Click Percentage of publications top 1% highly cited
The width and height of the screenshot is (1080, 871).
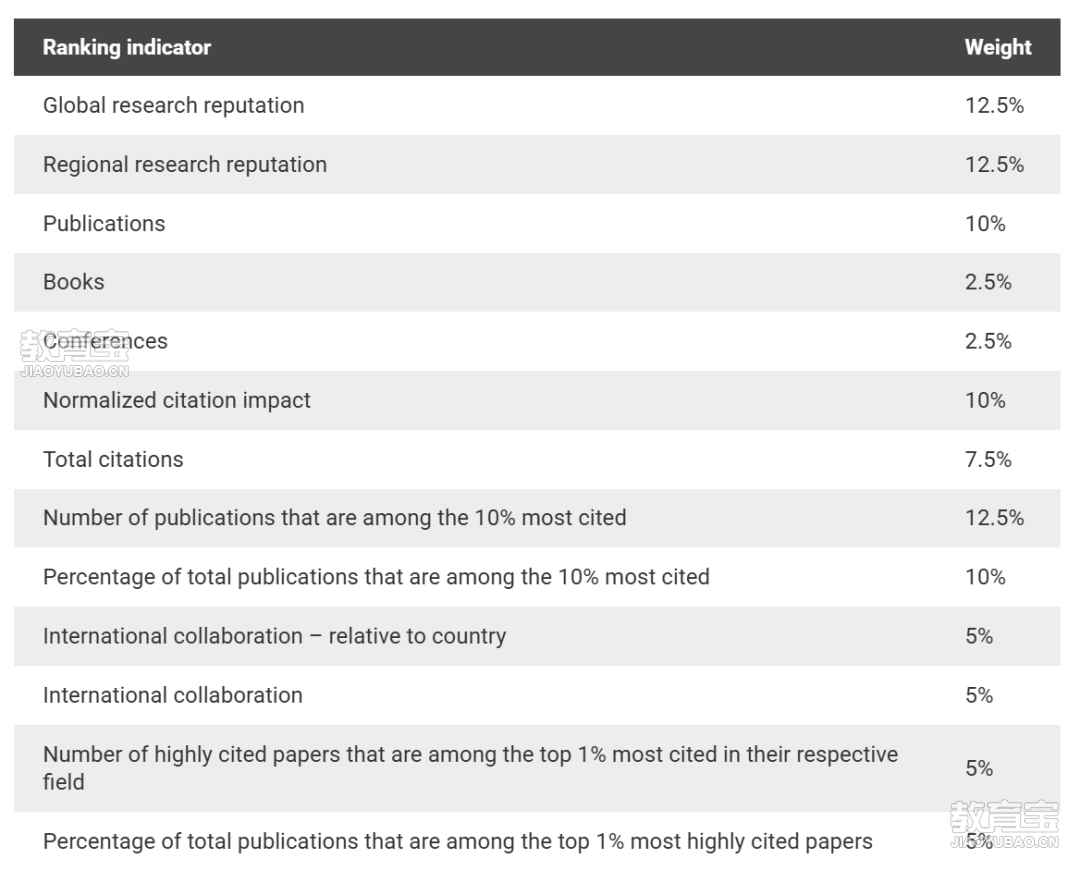pyautogui.click(x=457, y=841)
